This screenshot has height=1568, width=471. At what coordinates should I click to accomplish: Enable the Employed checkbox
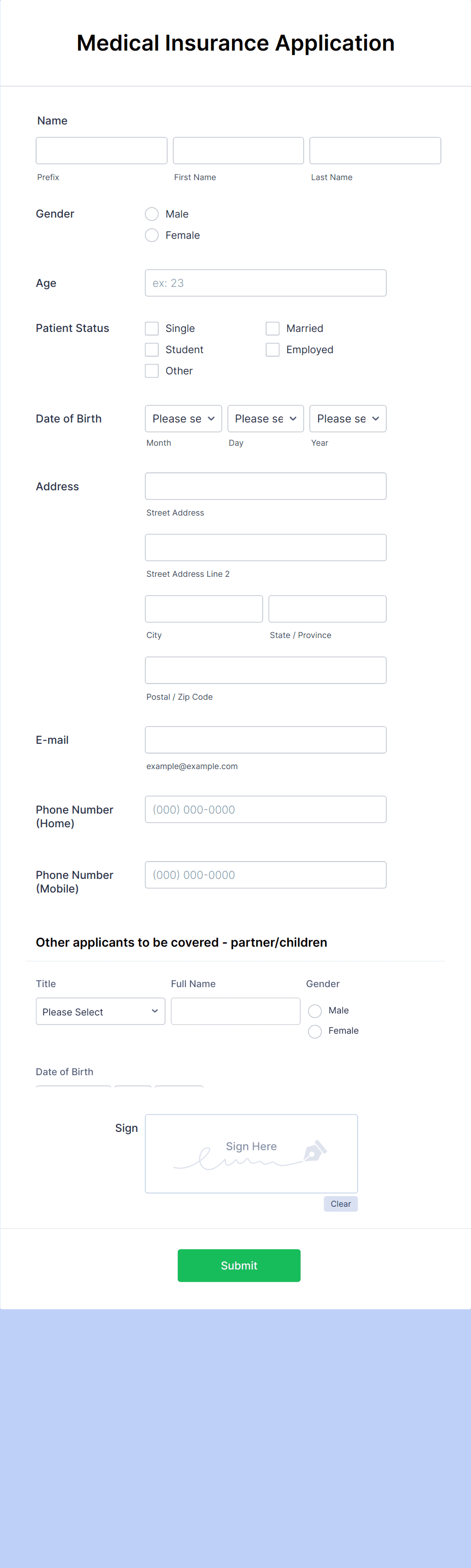[272, 350]
